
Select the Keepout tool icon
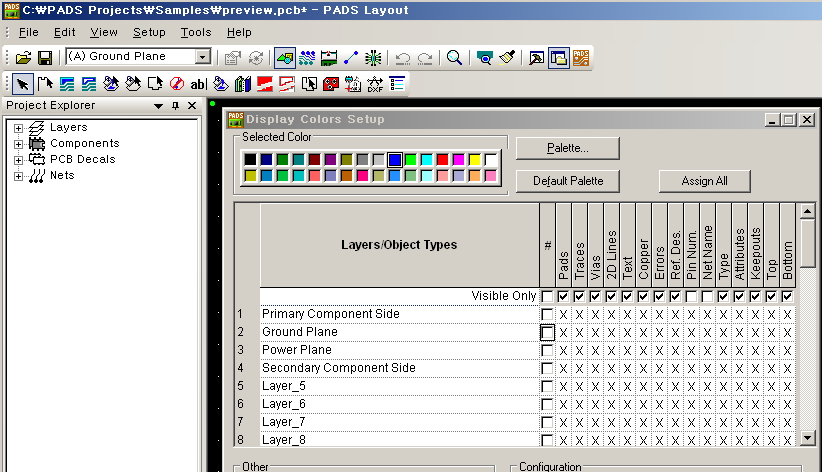(x=177, y=84)
